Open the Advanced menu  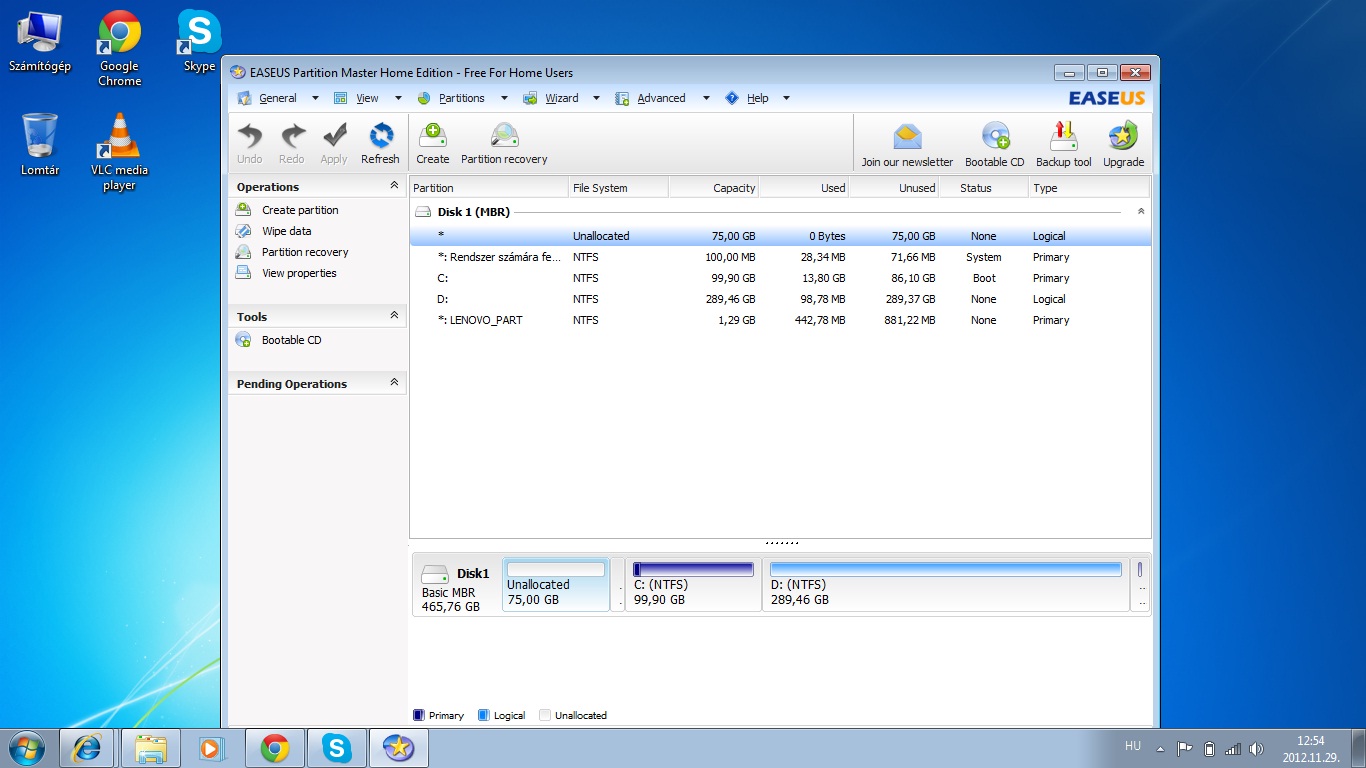click(661, 98)
